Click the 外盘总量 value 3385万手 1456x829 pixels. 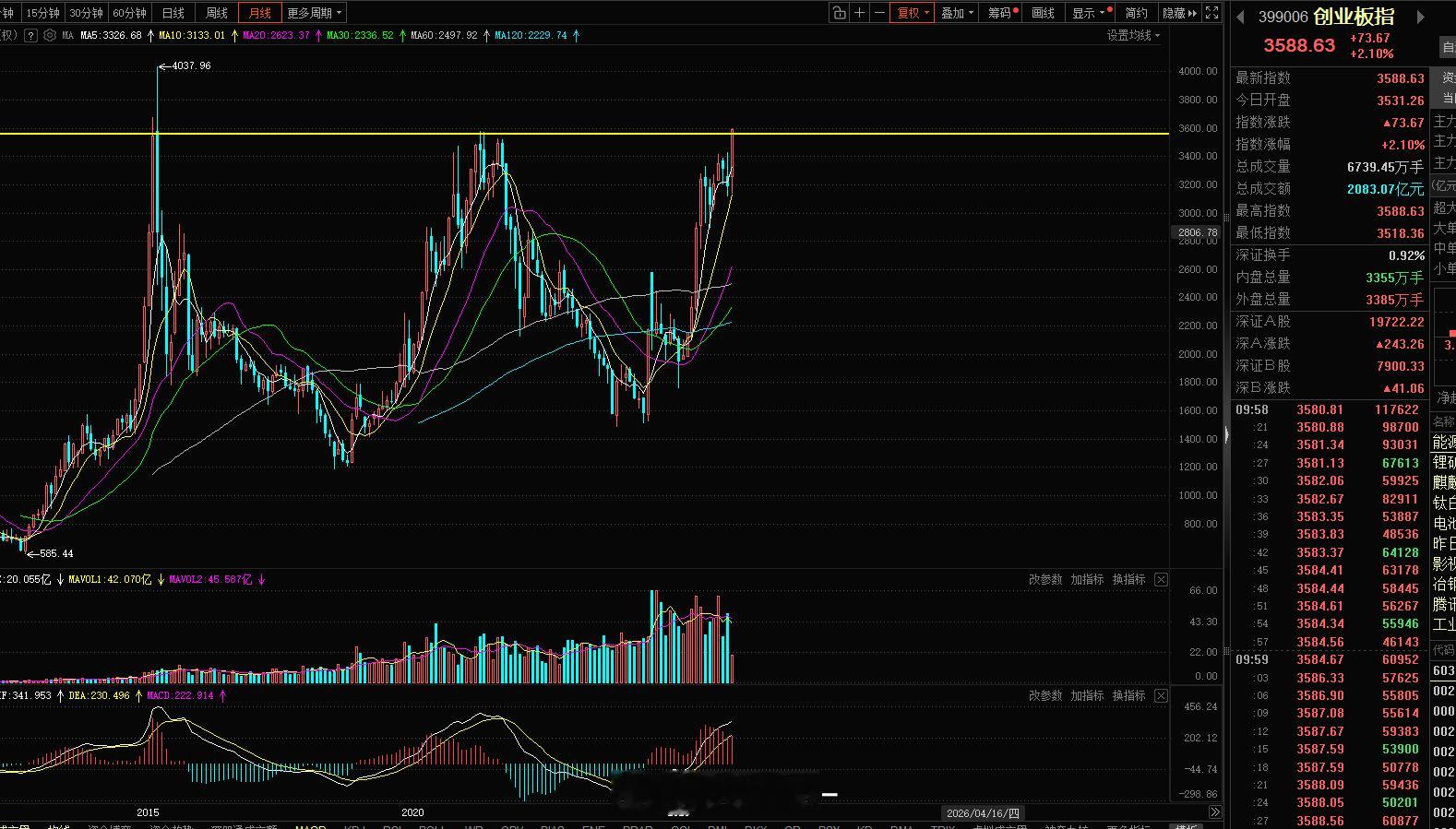coord(1394,300)
